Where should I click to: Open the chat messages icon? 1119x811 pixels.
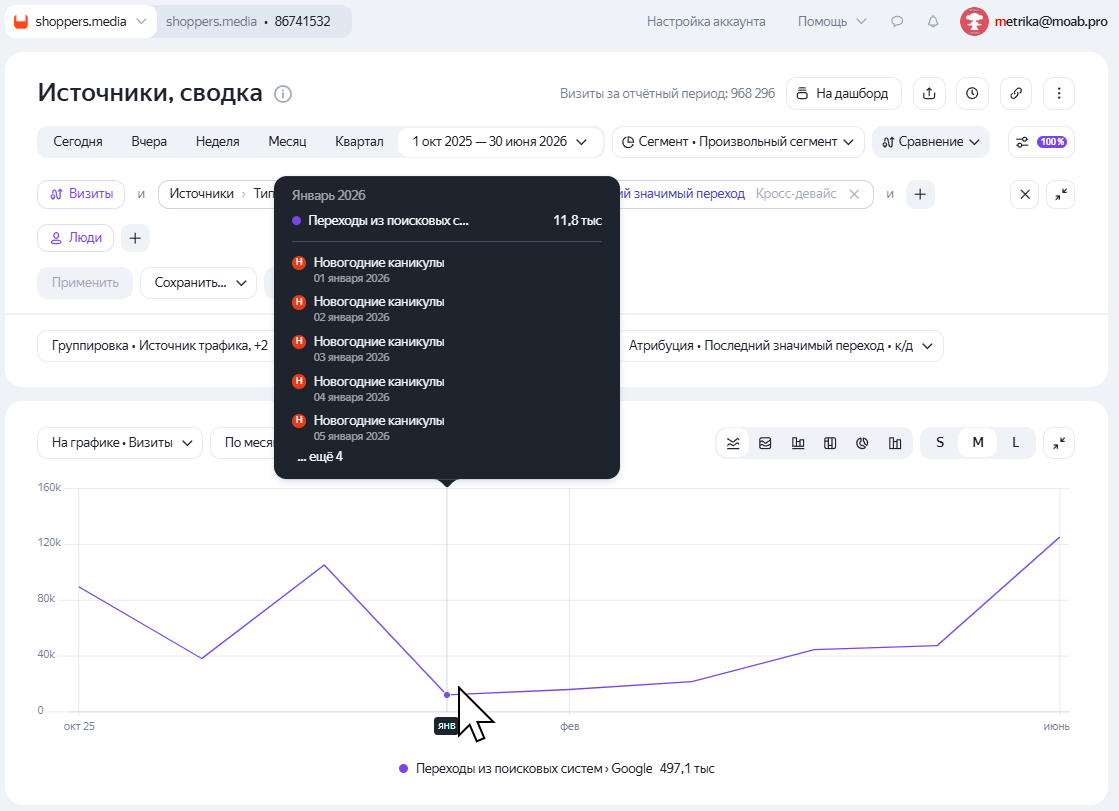tap(897, 21)
